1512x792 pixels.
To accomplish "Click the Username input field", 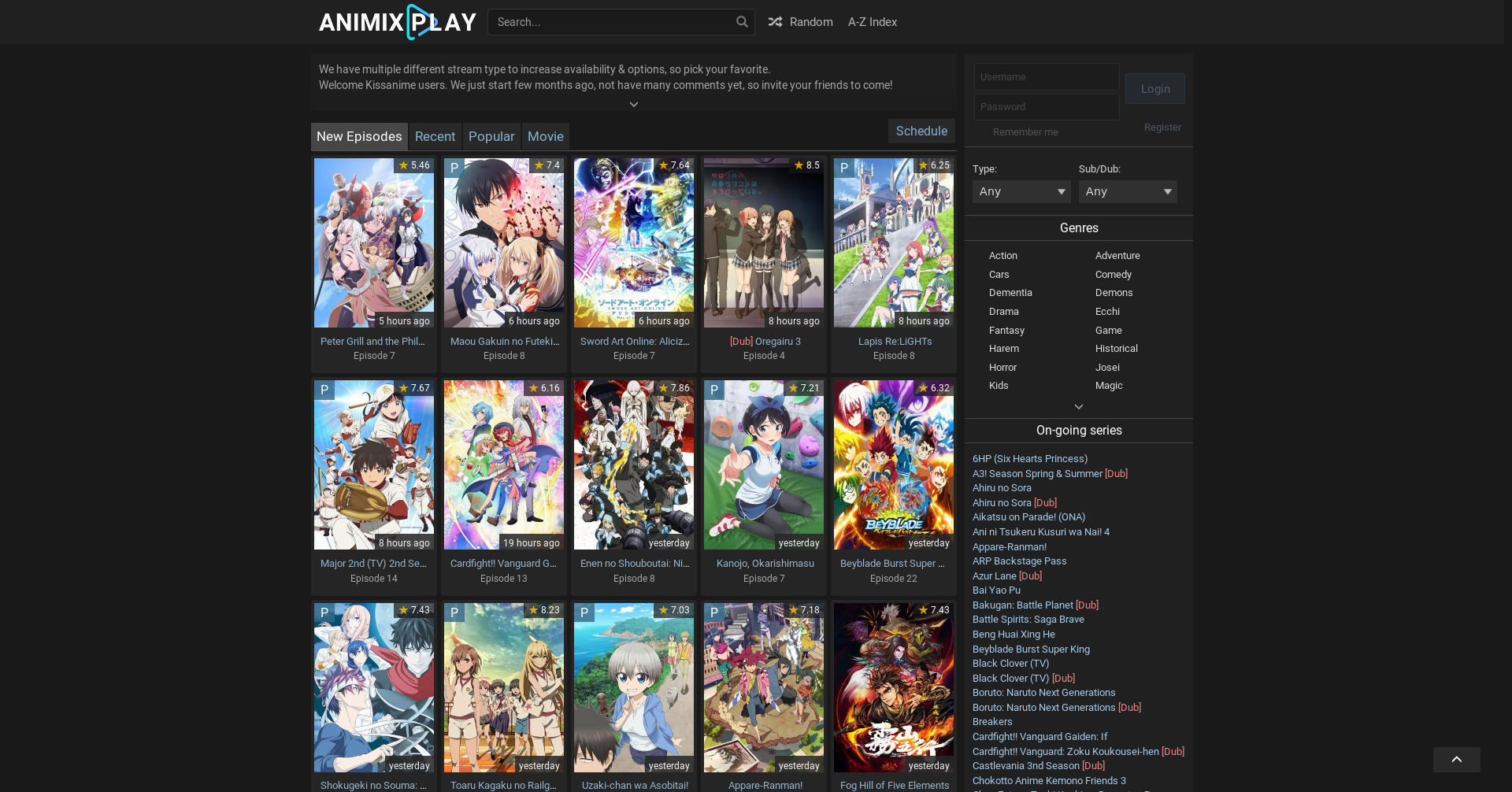I will coord(1046,77).
